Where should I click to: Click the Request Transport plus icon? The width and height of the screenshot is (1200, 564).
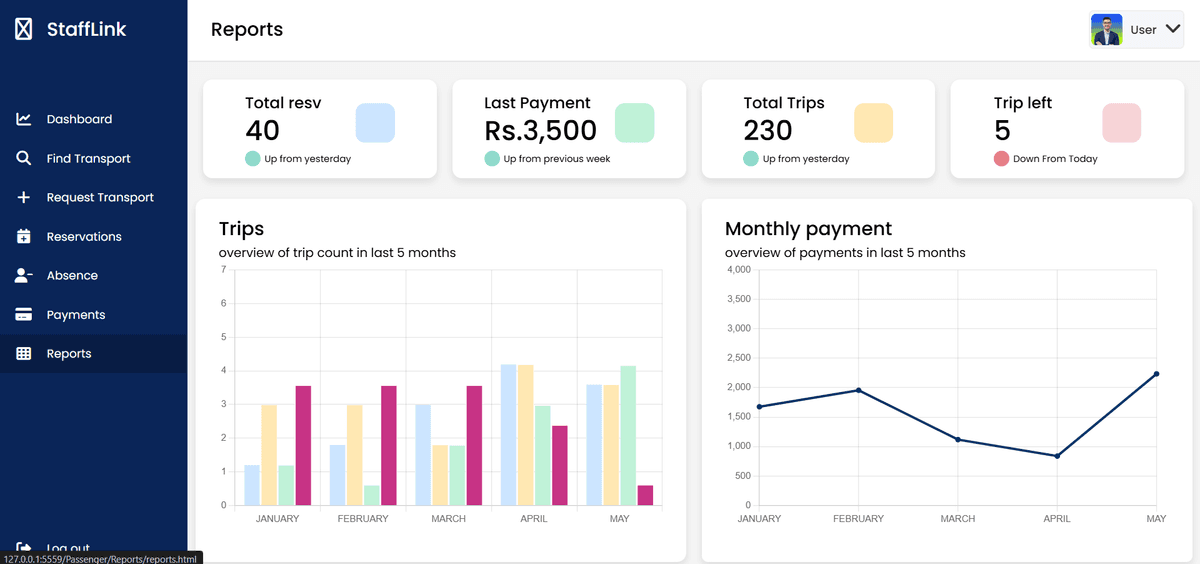tap(24, 197)
